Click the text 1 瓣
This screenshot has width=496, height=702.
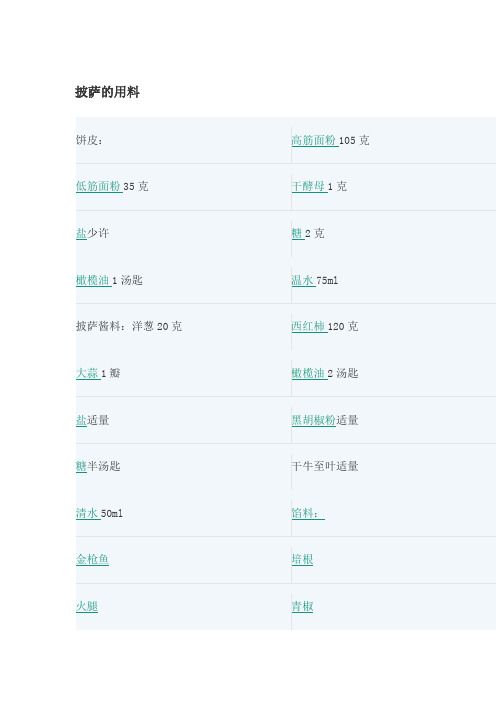coord(111,373)
